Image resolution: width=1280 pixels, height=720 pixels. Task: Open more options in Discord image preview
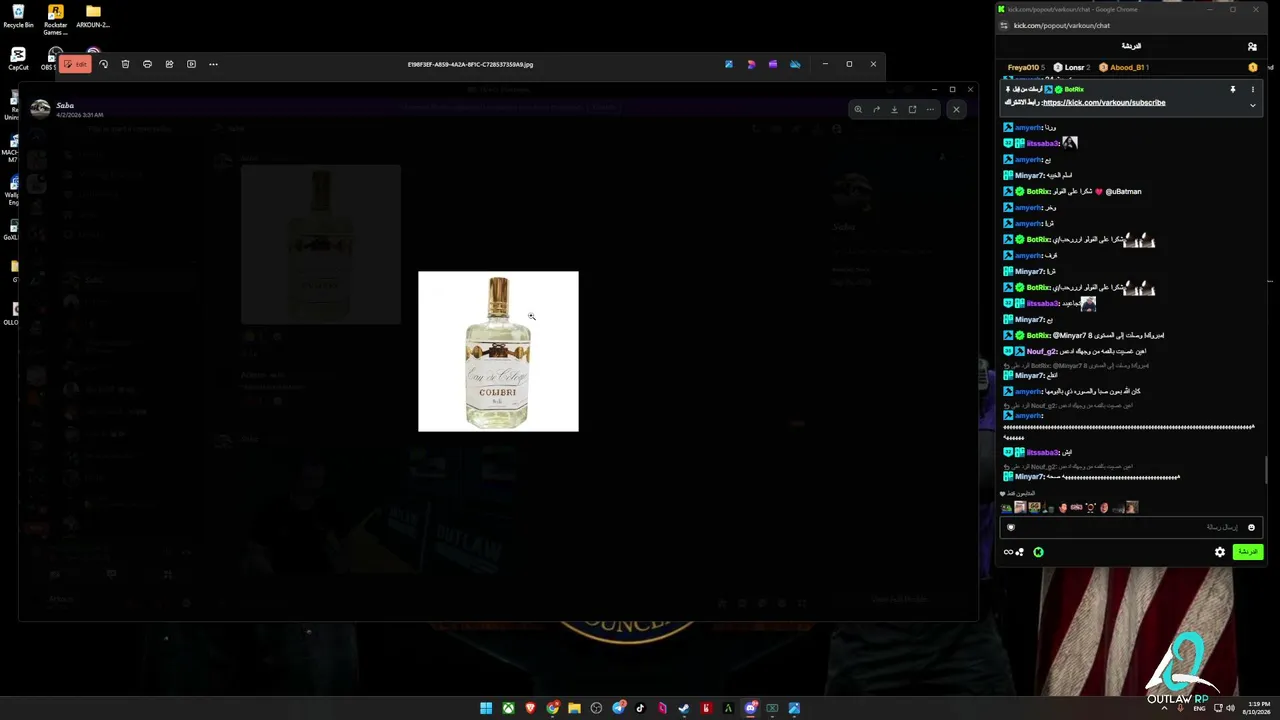click(x=930, y=109)
